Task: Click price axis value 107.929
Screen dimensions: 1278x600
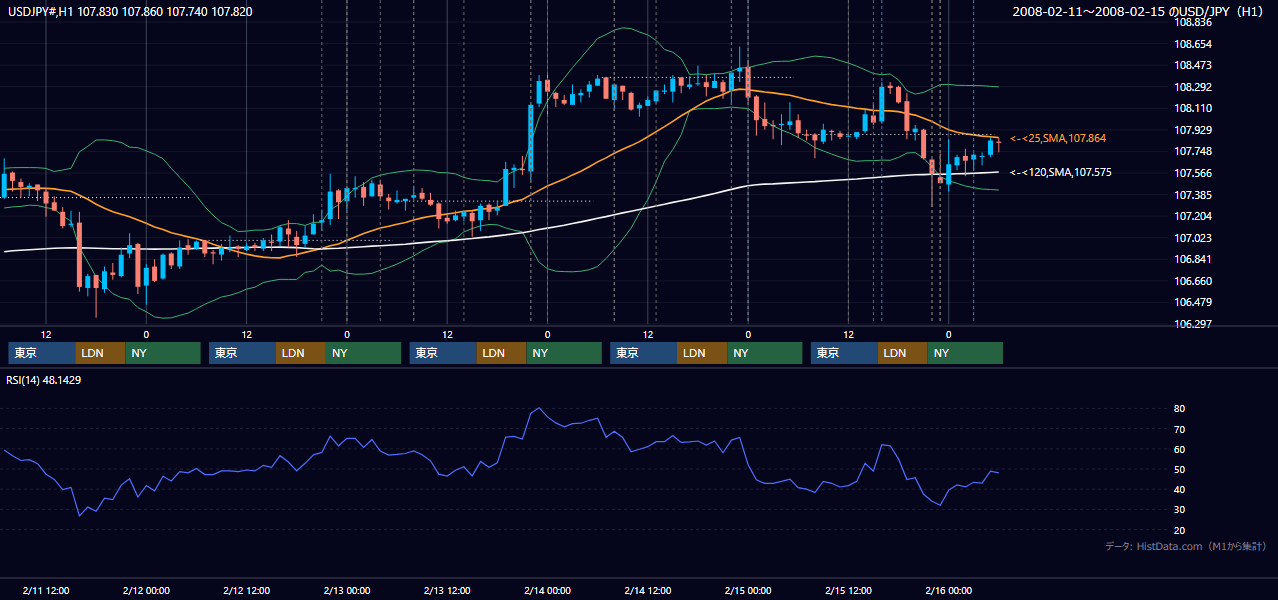Action: pyautogui.click(x=1194, y=130)
